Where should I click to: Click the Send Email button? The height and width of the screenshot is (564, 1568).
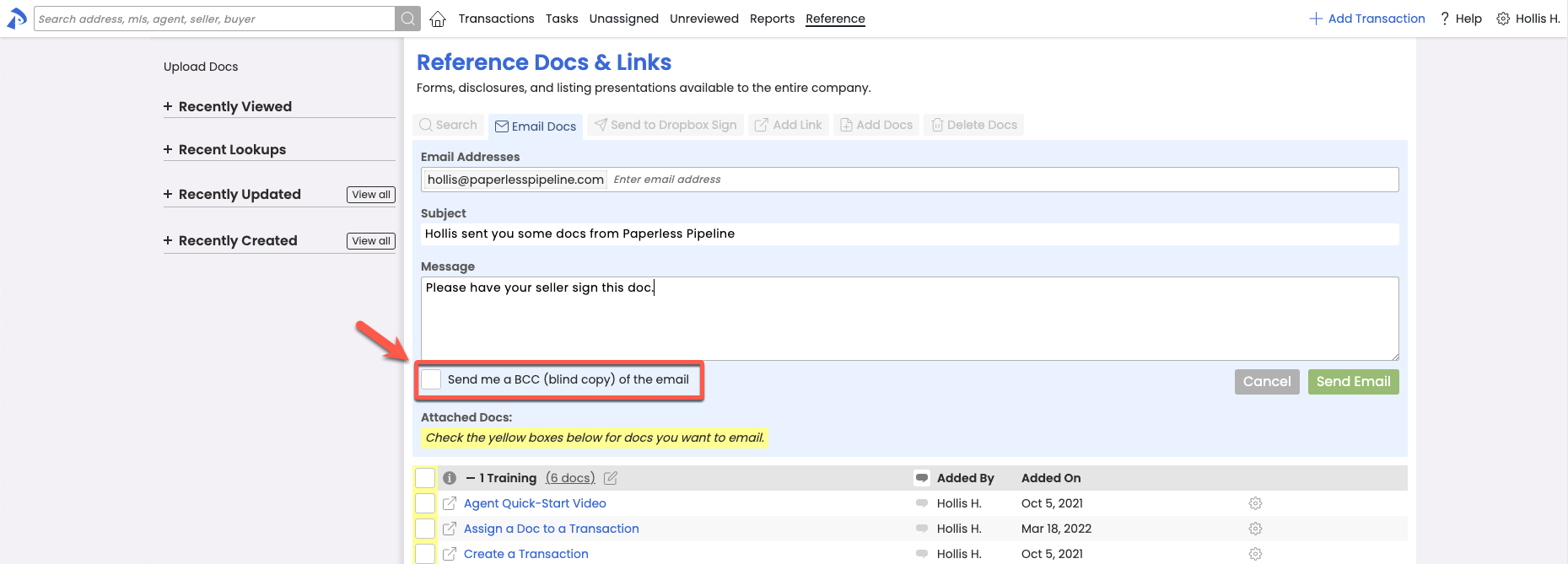[1353, 382]
